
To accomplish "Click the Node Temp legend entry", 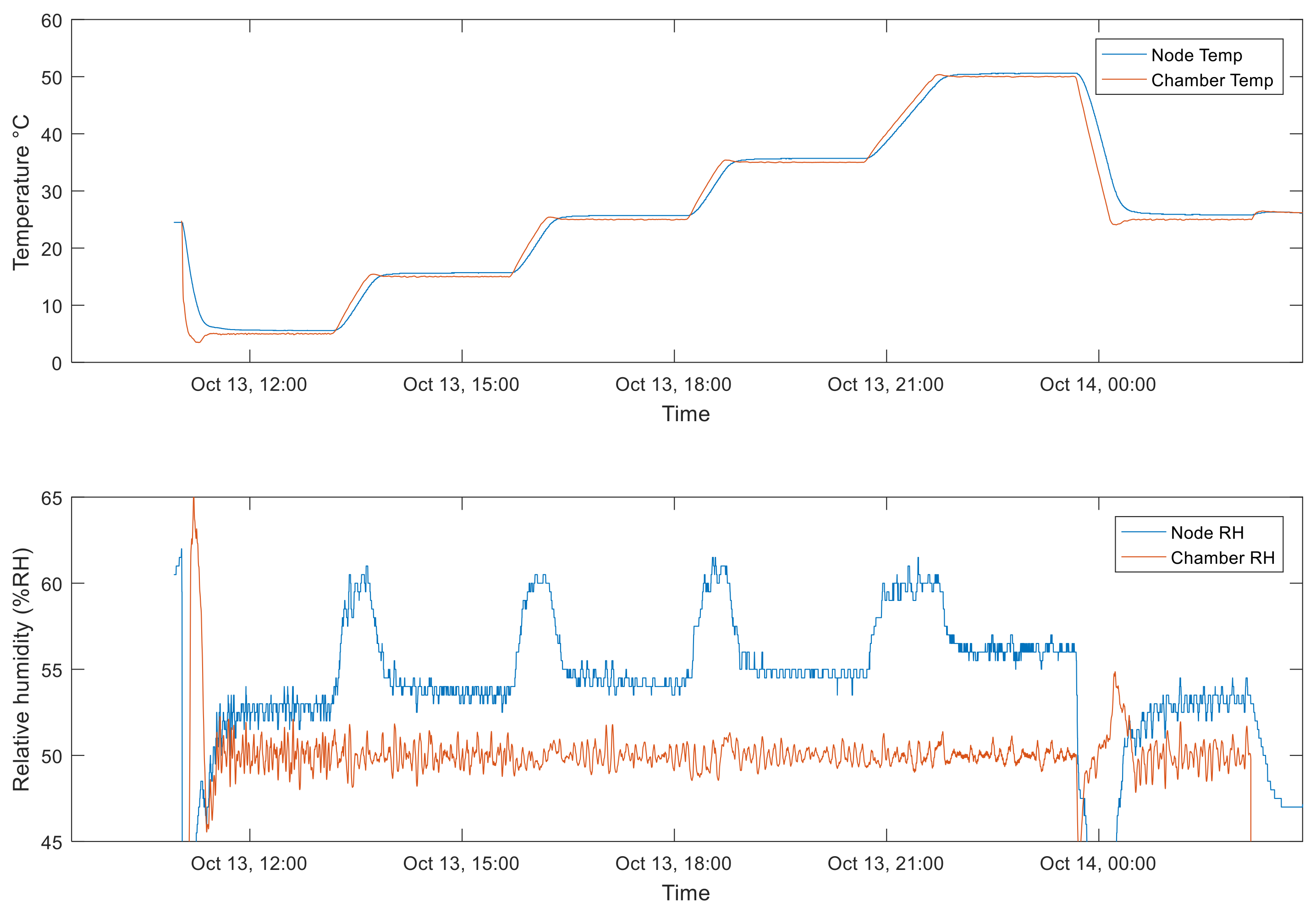I will click(1196, 55).
